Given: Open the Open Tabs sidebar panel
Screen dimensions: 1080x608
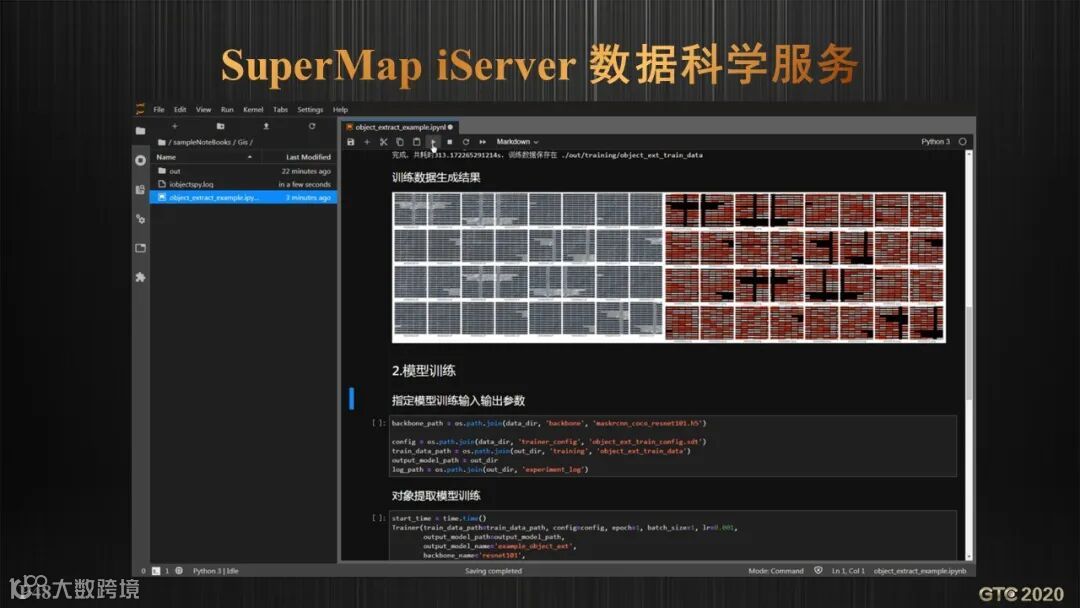Looking at the screenshot, I should (x=141, y=248).
